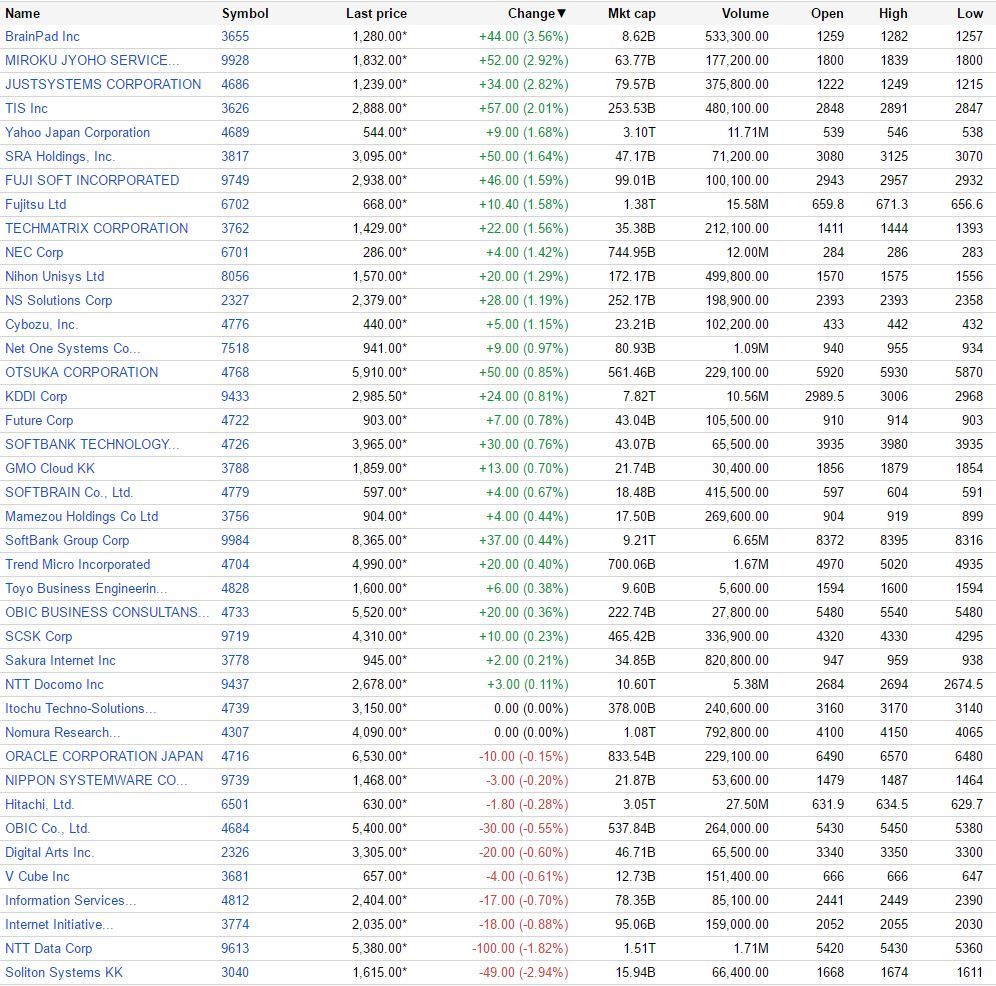
Task: Sort by Open column header
Action: (827, 13)
